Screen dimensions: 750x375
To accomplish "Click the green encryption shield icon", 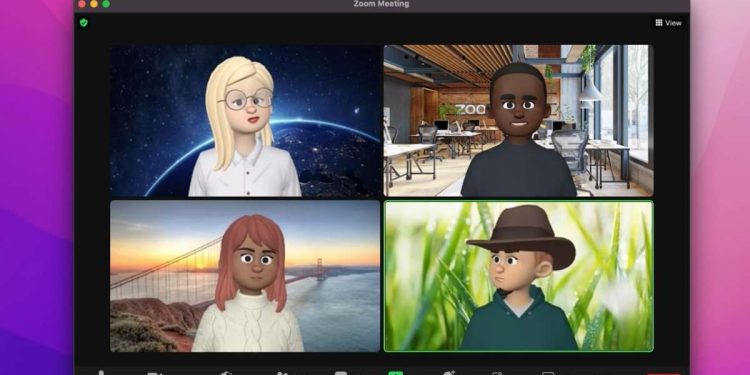I will pyautogui.click(x=84, y=22).
